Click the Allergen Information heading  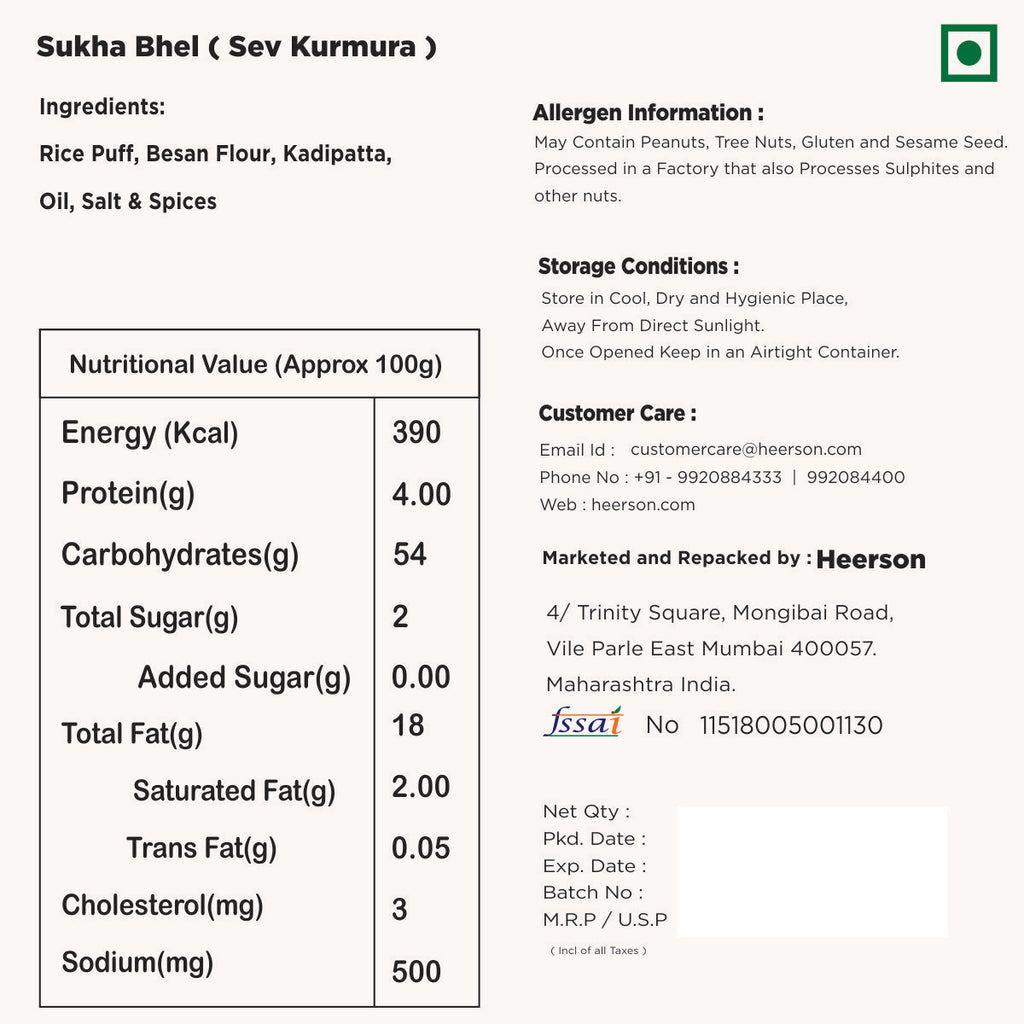point(648,113)
